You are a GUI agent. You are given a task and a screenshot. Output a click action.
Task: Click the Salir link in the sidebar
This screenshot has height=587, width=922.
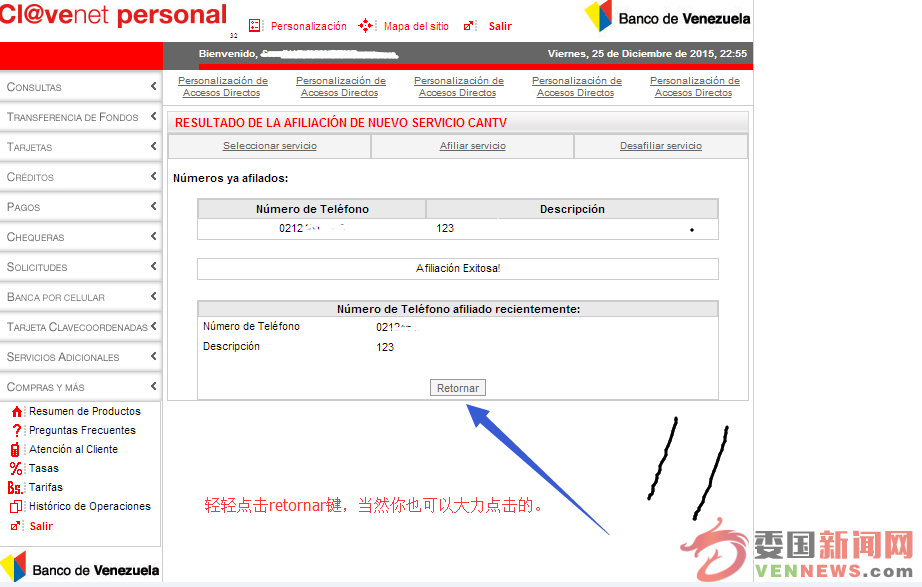pos(41,526)
